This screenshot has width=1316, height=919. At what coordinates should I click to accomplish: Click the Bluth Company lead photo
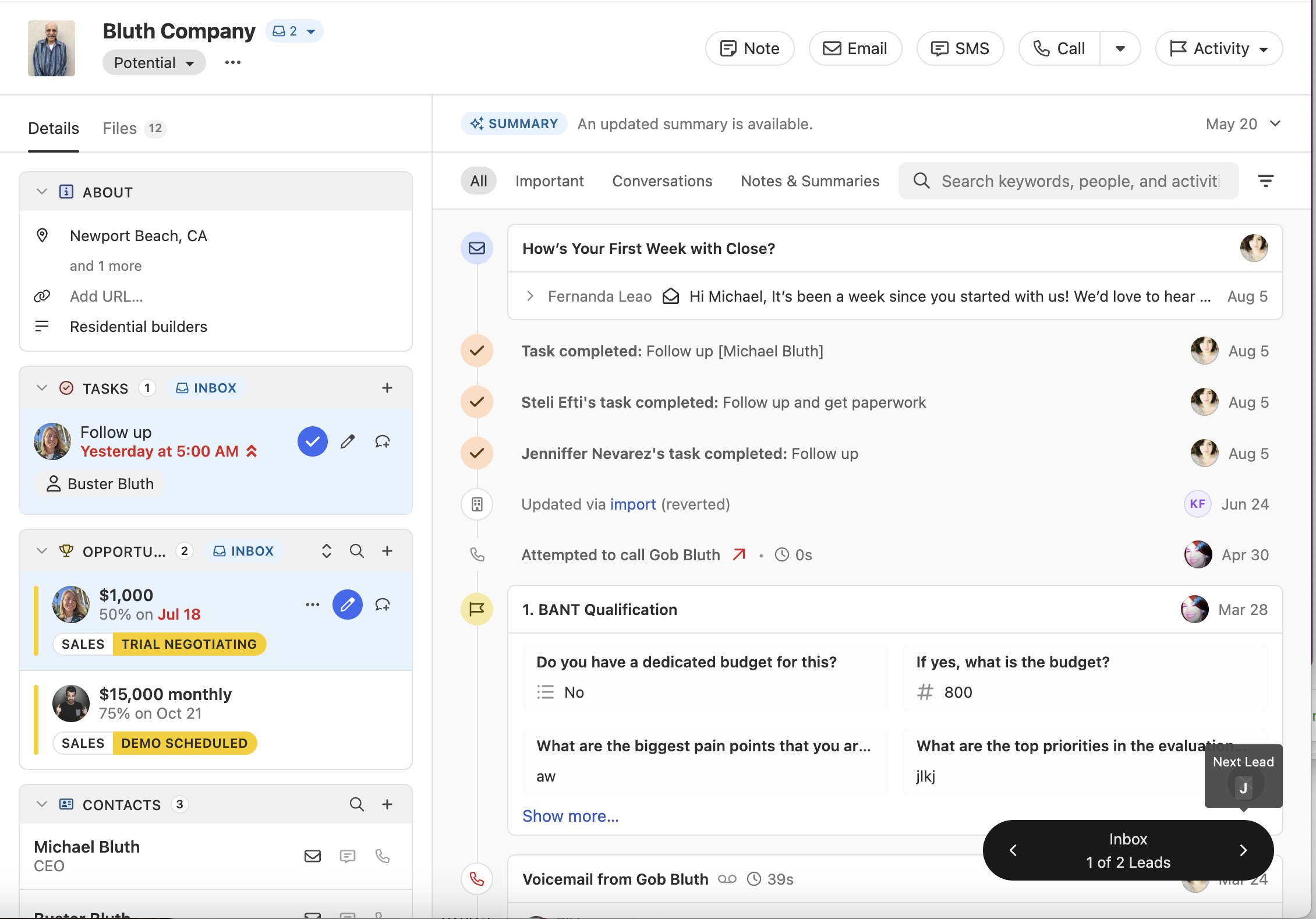coord(51,48)
